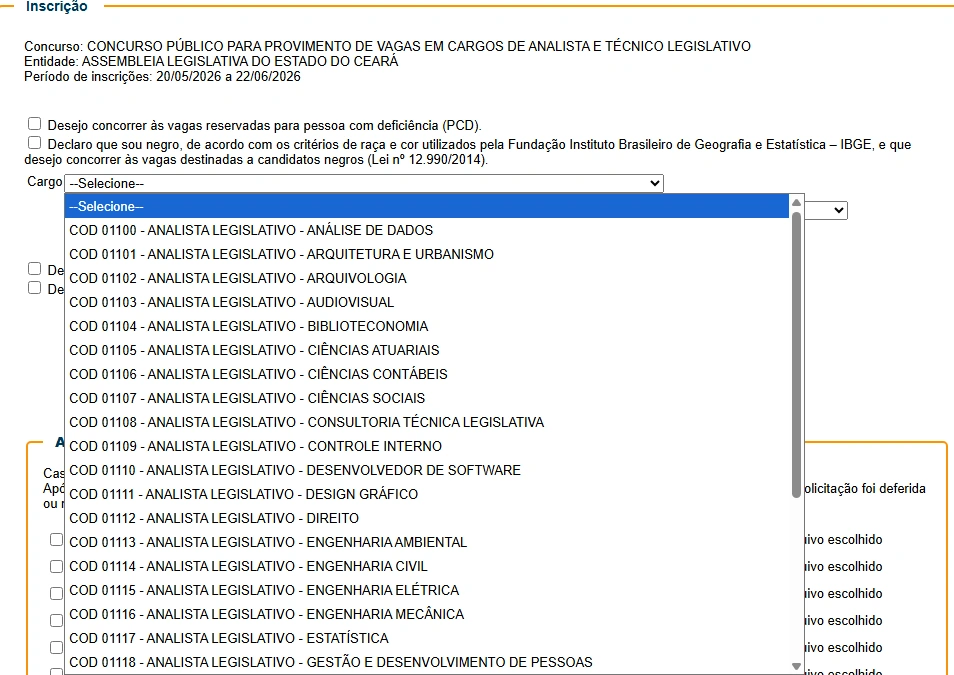Choose COD 01114 Engenharia Civil
Screen dimensions: 954x675
pos(427,567)
